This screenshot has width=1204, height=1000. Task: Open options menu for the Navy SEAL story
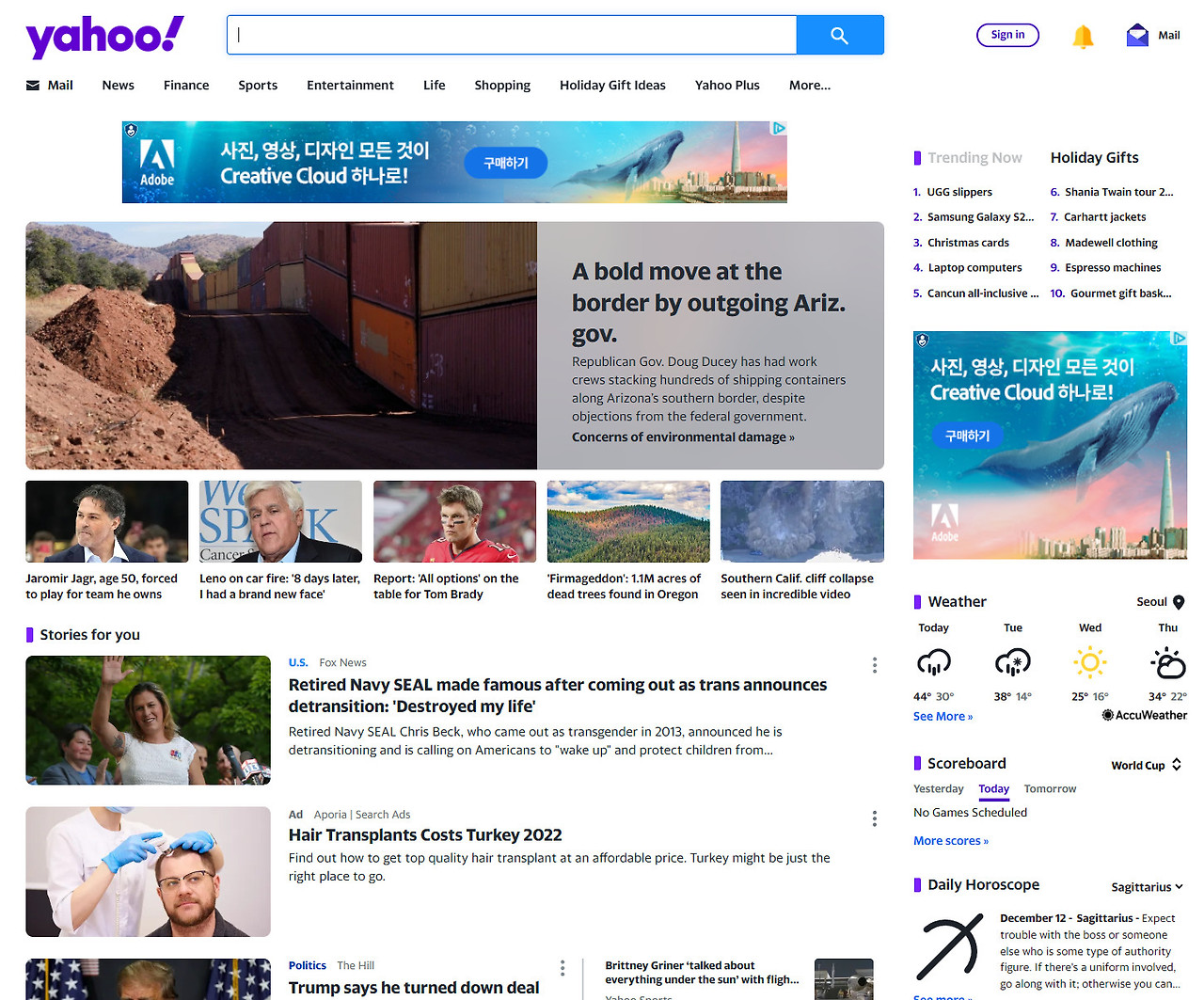pos(875,665)
